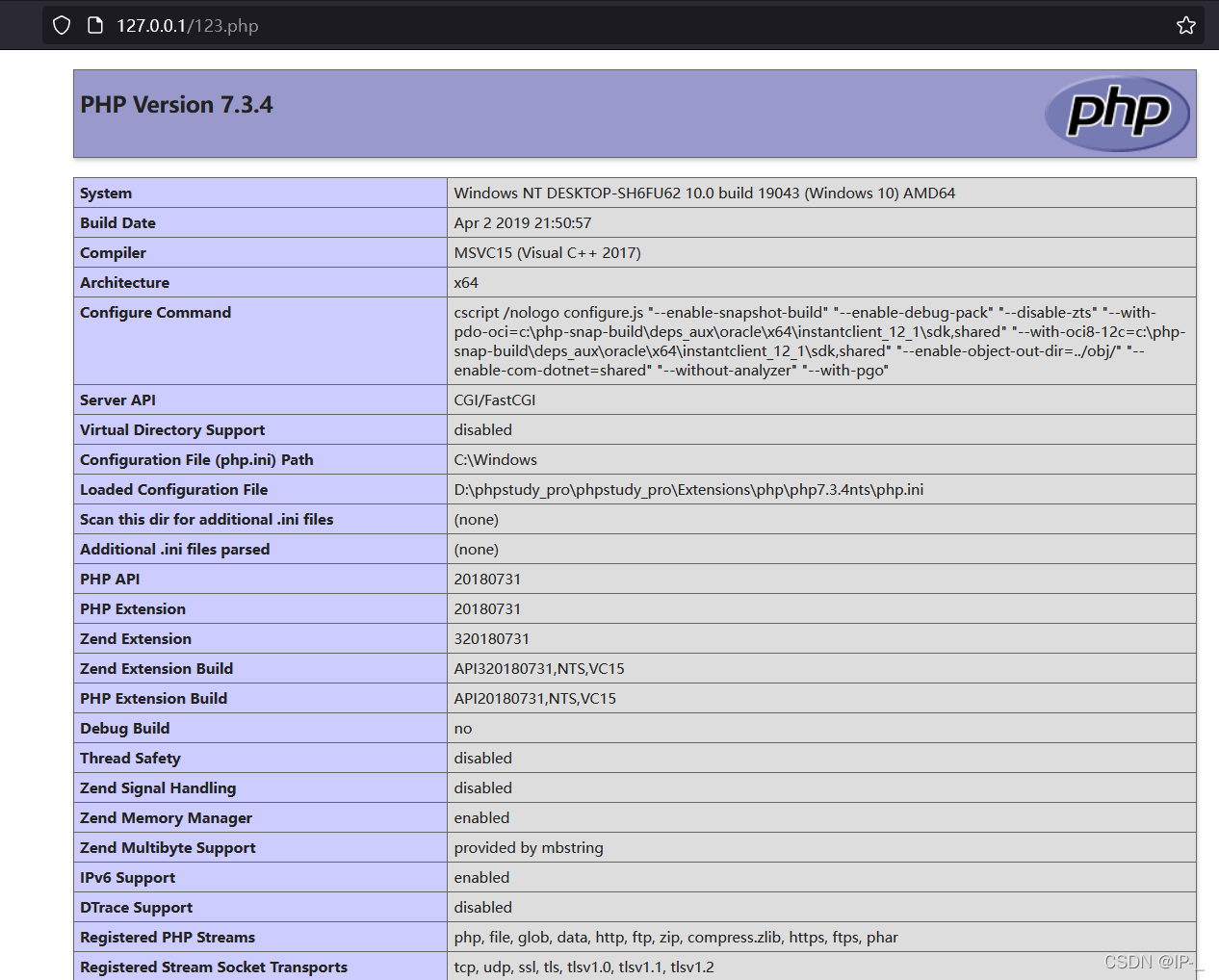Image resolution: width=1219 pixels, height=980 pixels.
Task: Click disabled value of Virtual Directory Support
Action: pyautogui.click(x=483, y=430)
